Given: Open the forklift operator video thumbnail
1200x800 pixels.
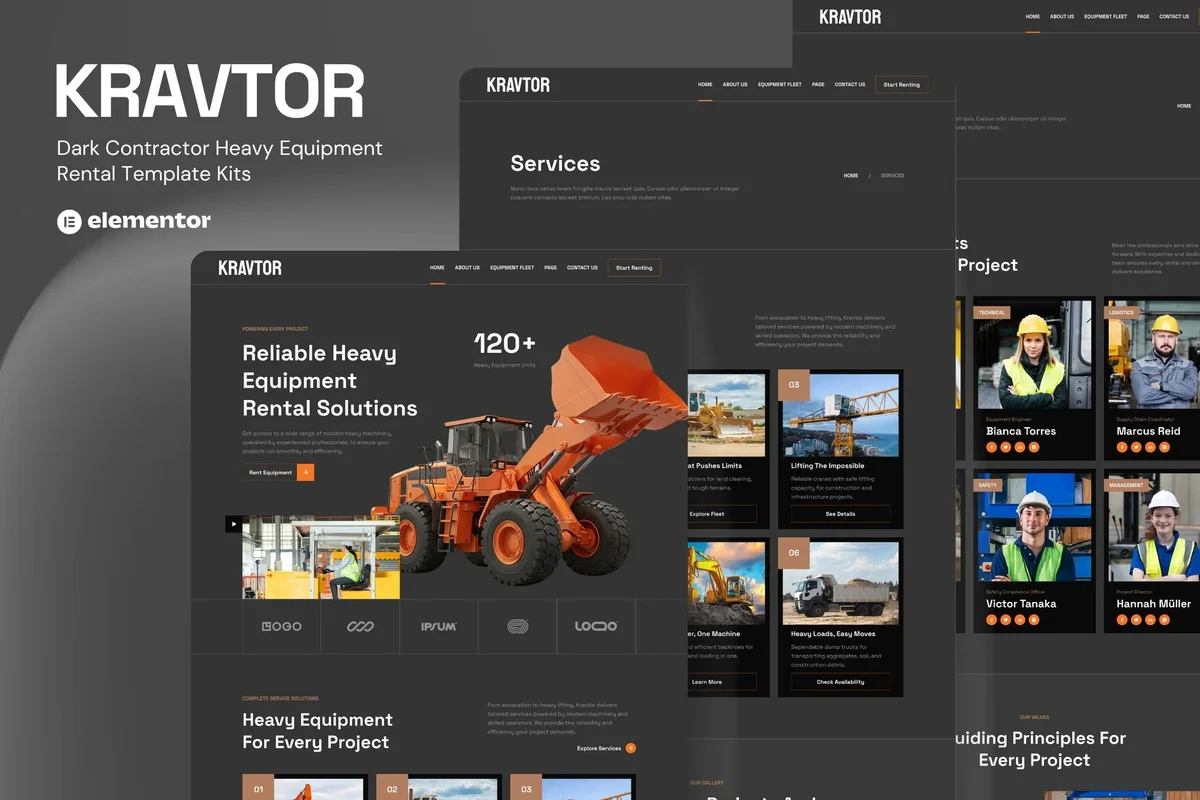Looking at the screenshot, I should click(321, 557).
